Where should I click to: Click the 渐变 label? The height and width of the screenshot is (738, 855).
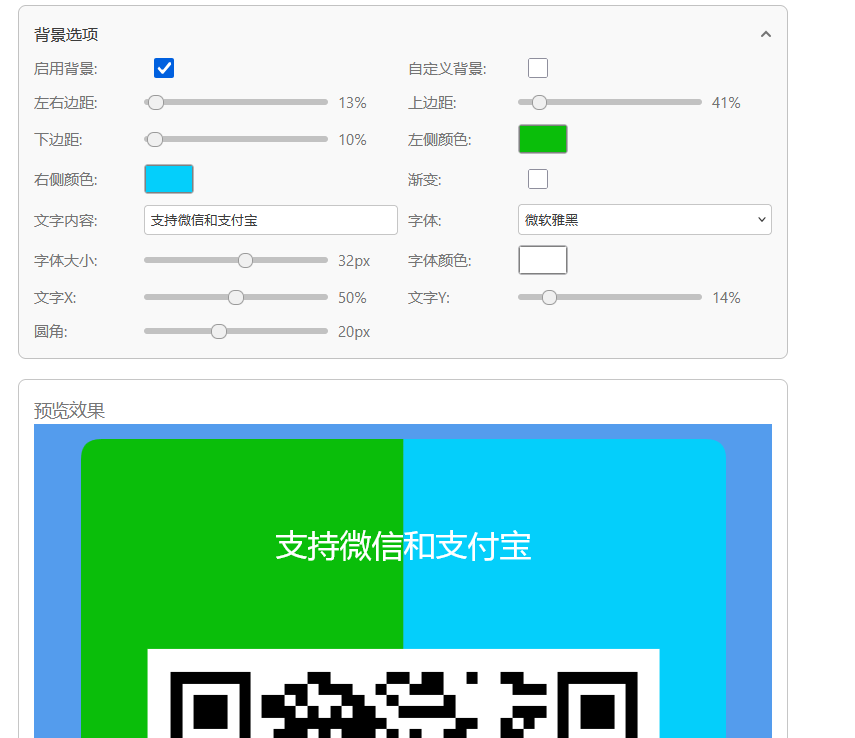coord(424,179)
